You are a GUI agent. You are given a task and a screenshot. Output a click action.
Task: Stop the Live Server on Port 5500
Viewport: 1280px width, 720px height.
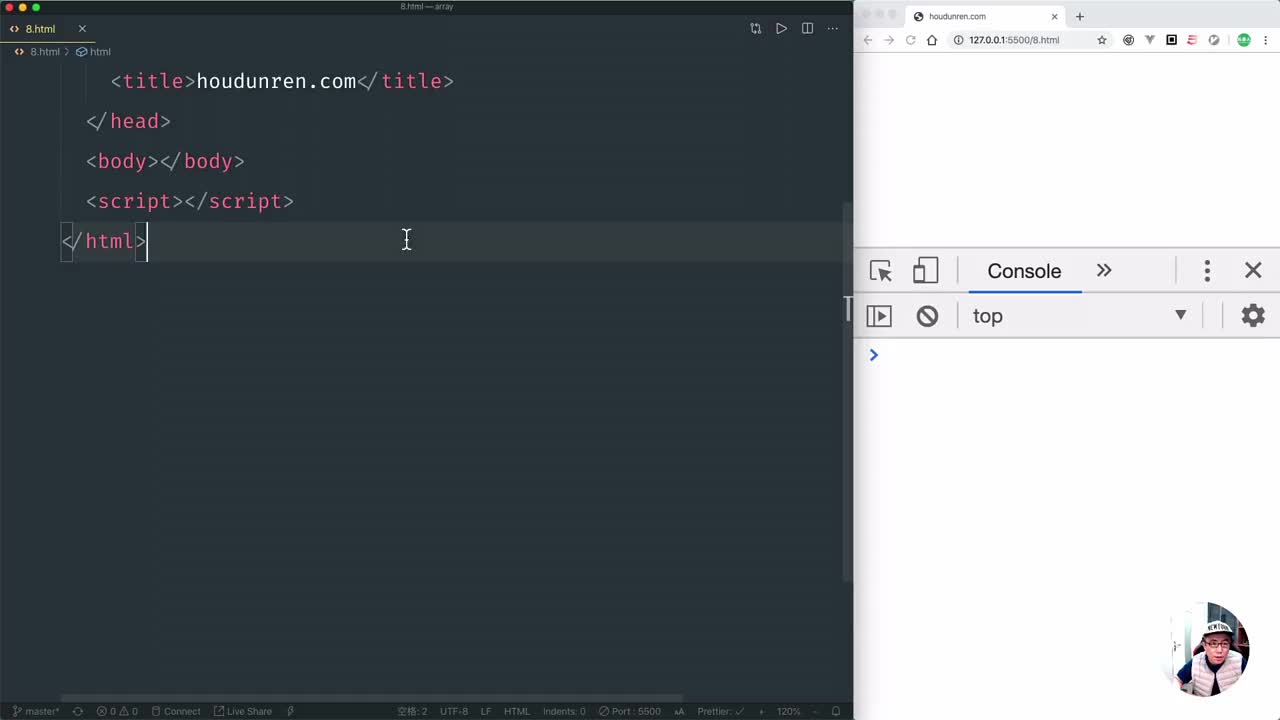pyautogui.click(x=630, y=711)
